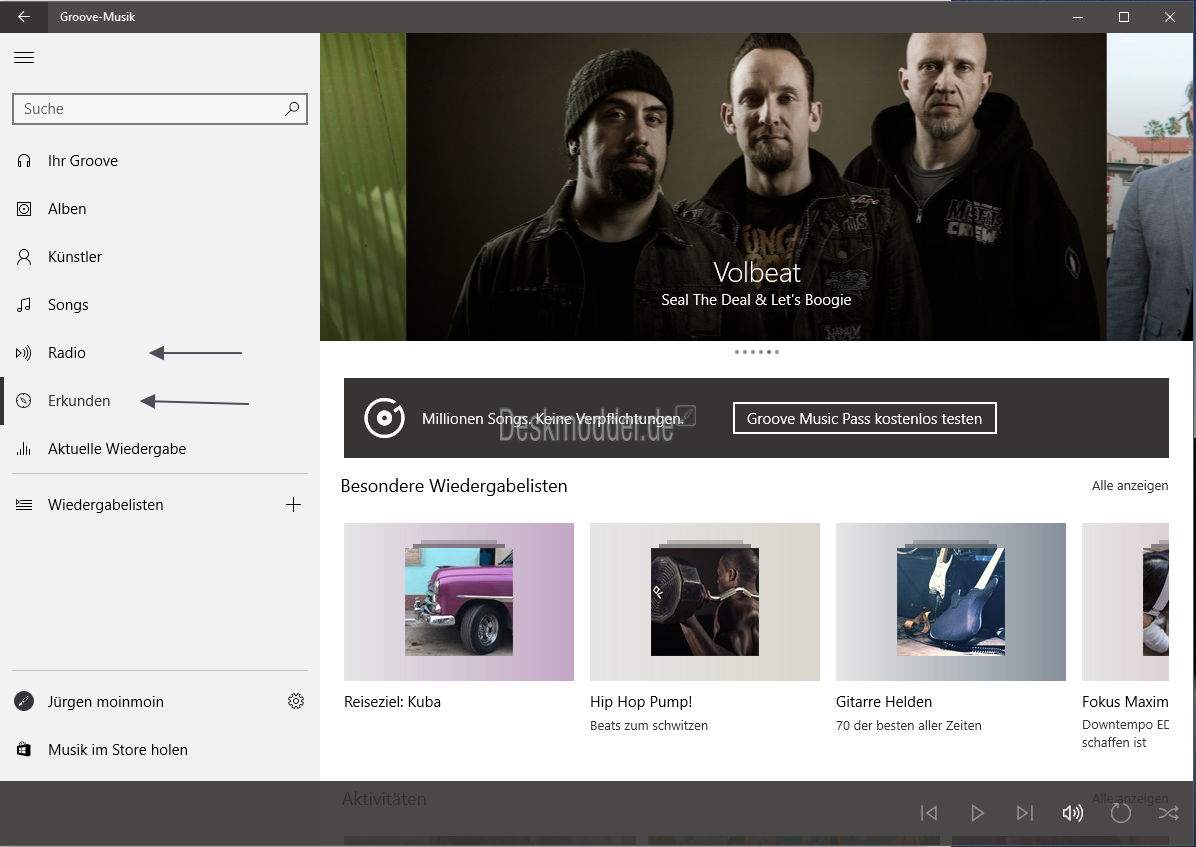Click the Künstler person icon
This screenshot has width=1196, height=847.
[x=24, y=257]
